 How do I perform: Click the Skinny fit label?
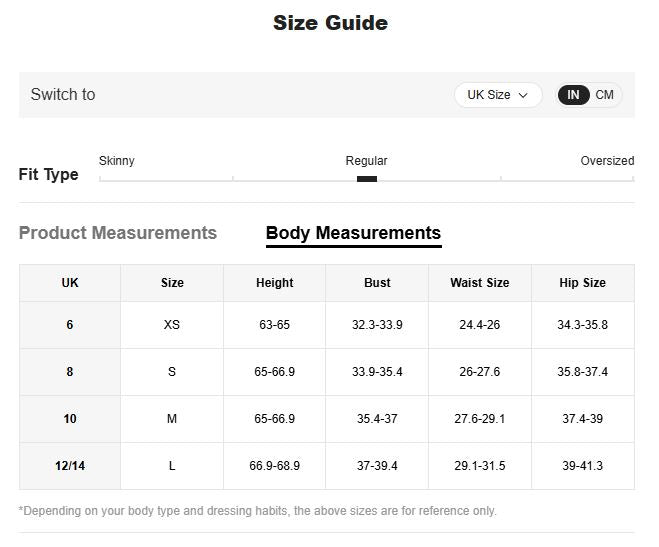pos(117,161)
